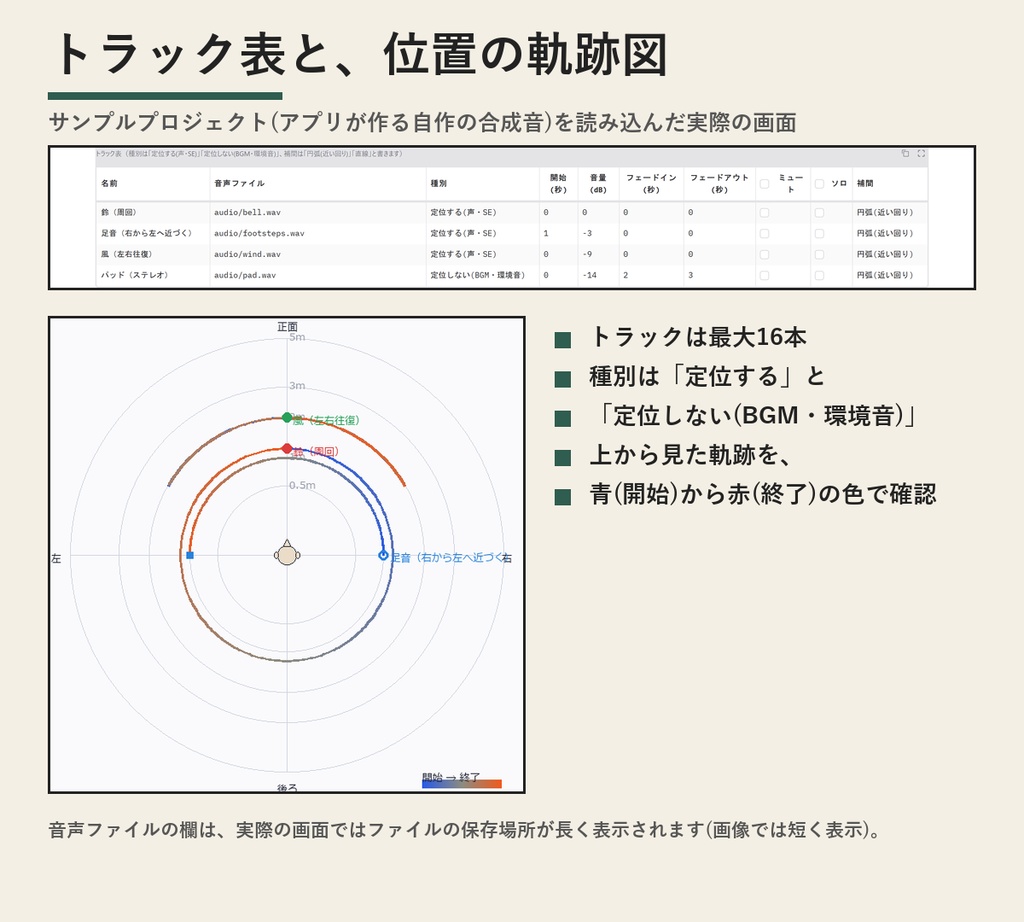Viewport: 1024px width, 922px height.
Task: Click the 音量 (dB) column header
Action: (x=598, y=183)
